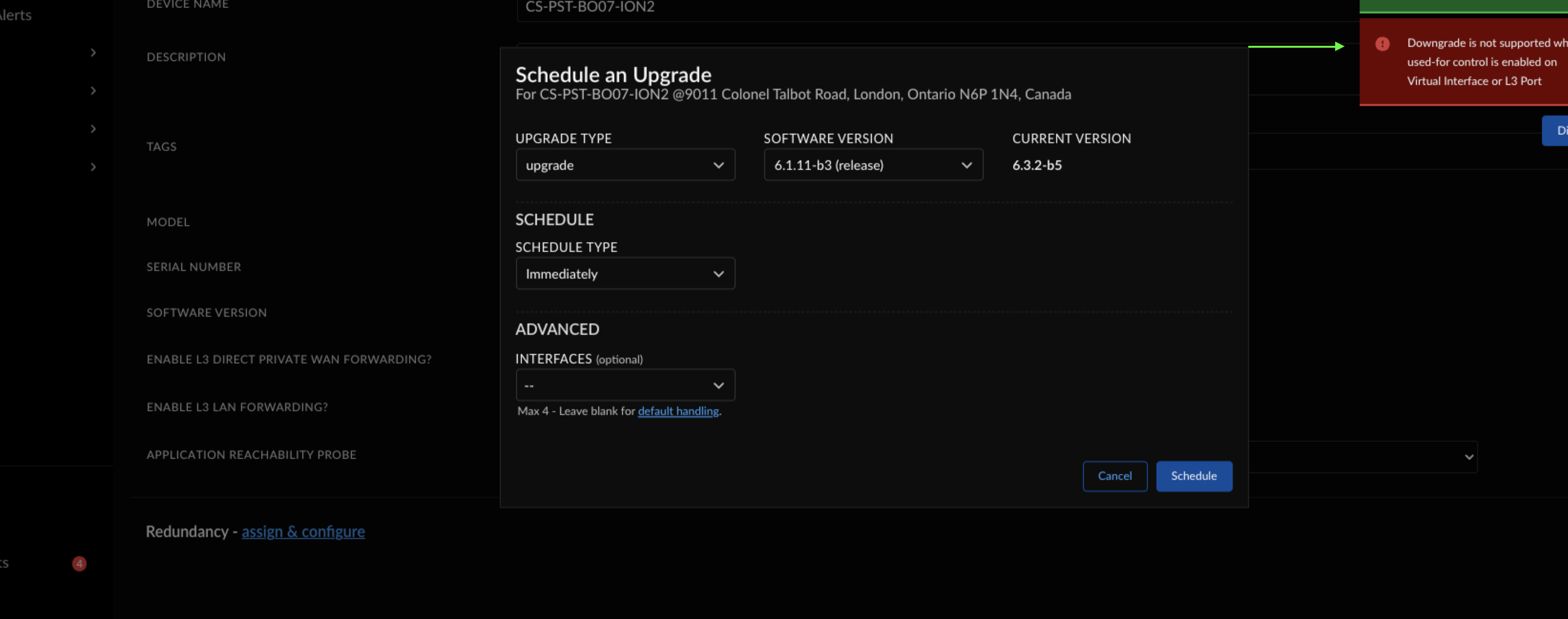This screenshot has height=619, width=1568.
Task: Select Alerts in the sidebar
Action: (x=16, y=15)
